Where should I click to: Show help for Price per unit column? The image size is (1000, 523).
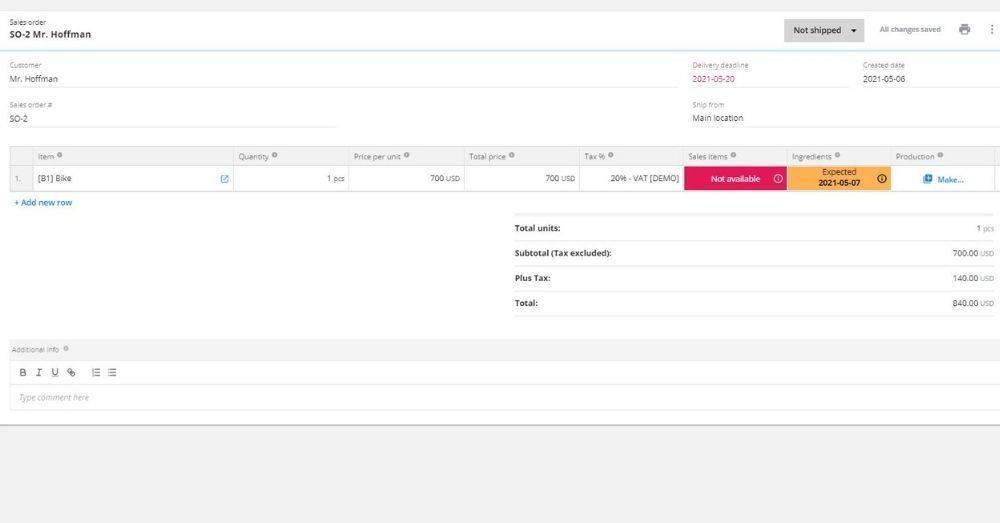(407, 155)
